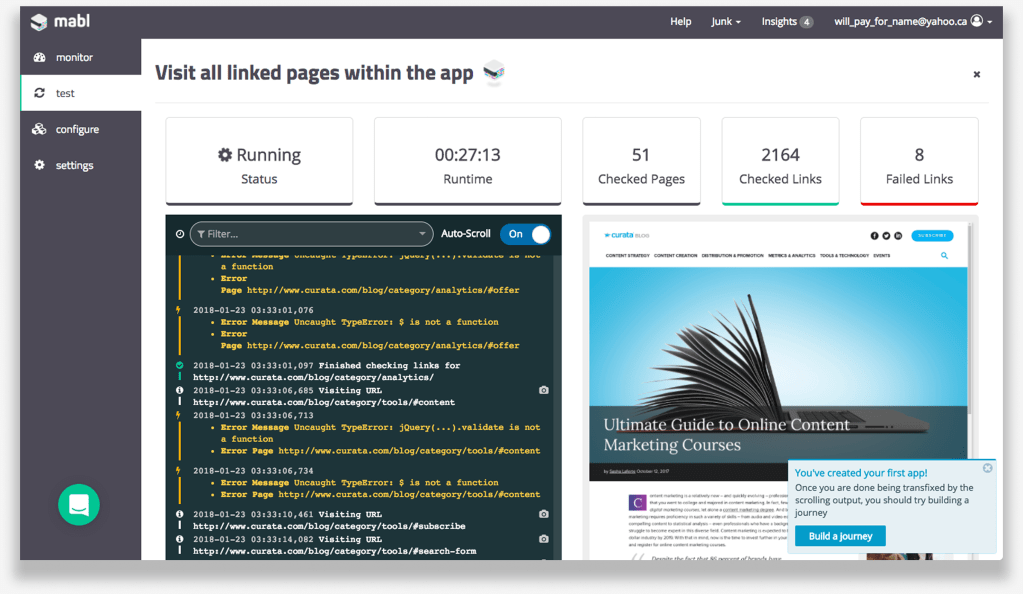Click the configure icon in the sidebar
This screenshot has height=594, width=1023.
[x=39, y=129]
